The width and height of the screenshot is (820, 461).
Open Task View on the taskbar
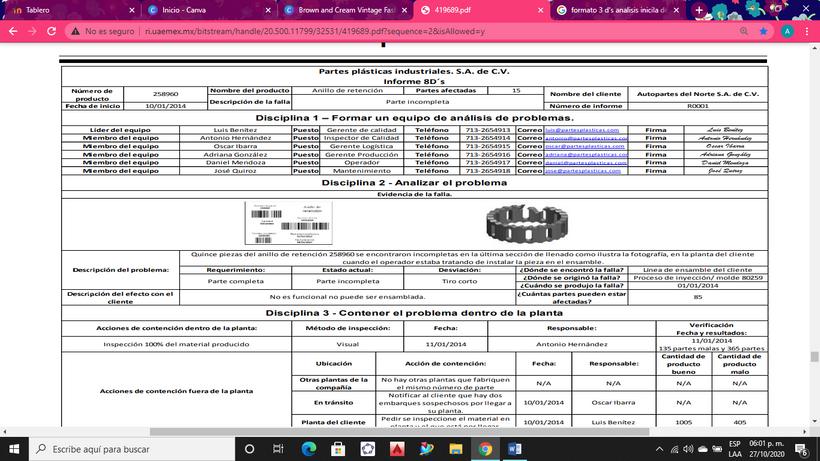tap(278, 449)
